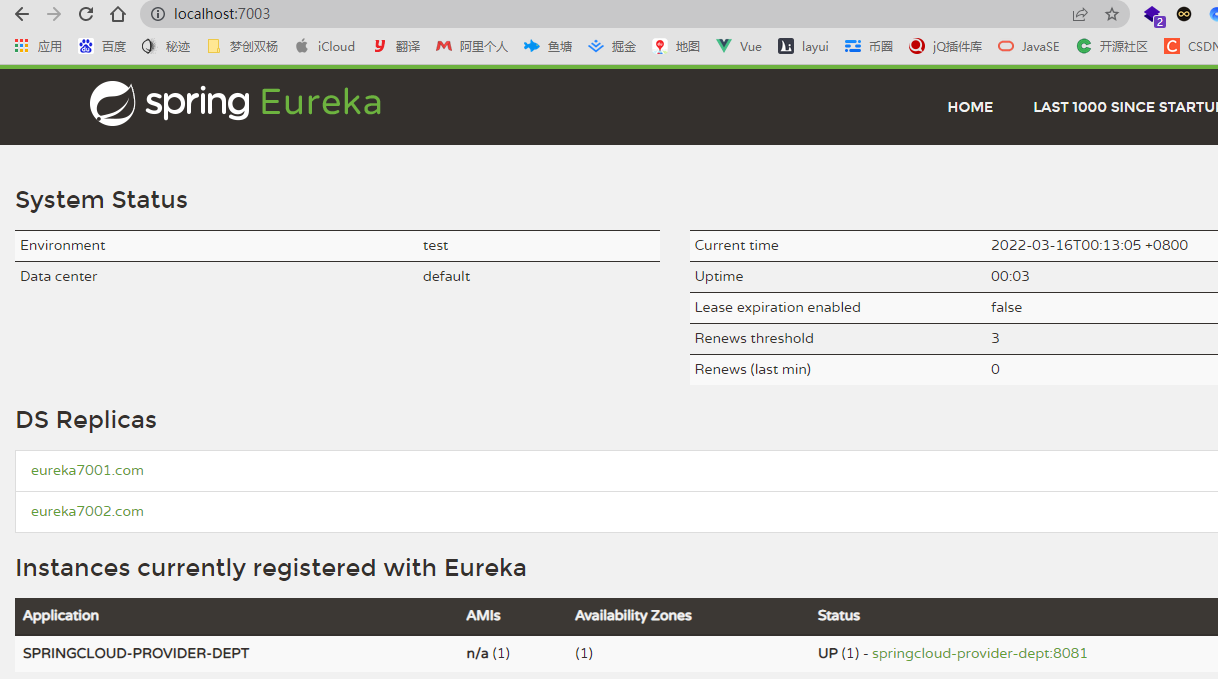This screenshot has width=1218, height=679.
Task: Open the 阿里个人 bookmark
Action: 472,46
